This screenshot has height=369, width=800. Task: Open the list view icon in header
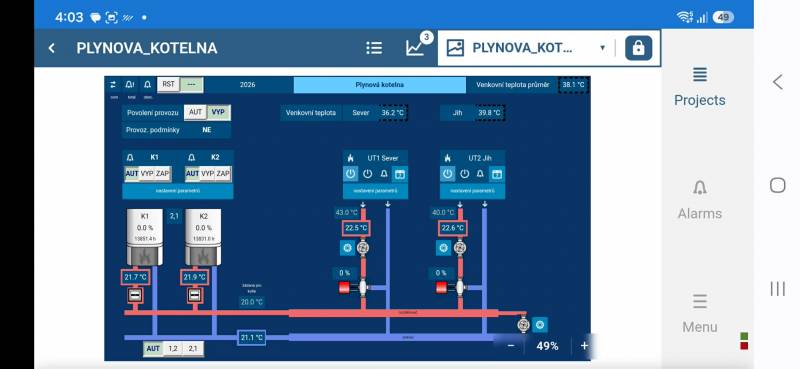coord(374,48)
